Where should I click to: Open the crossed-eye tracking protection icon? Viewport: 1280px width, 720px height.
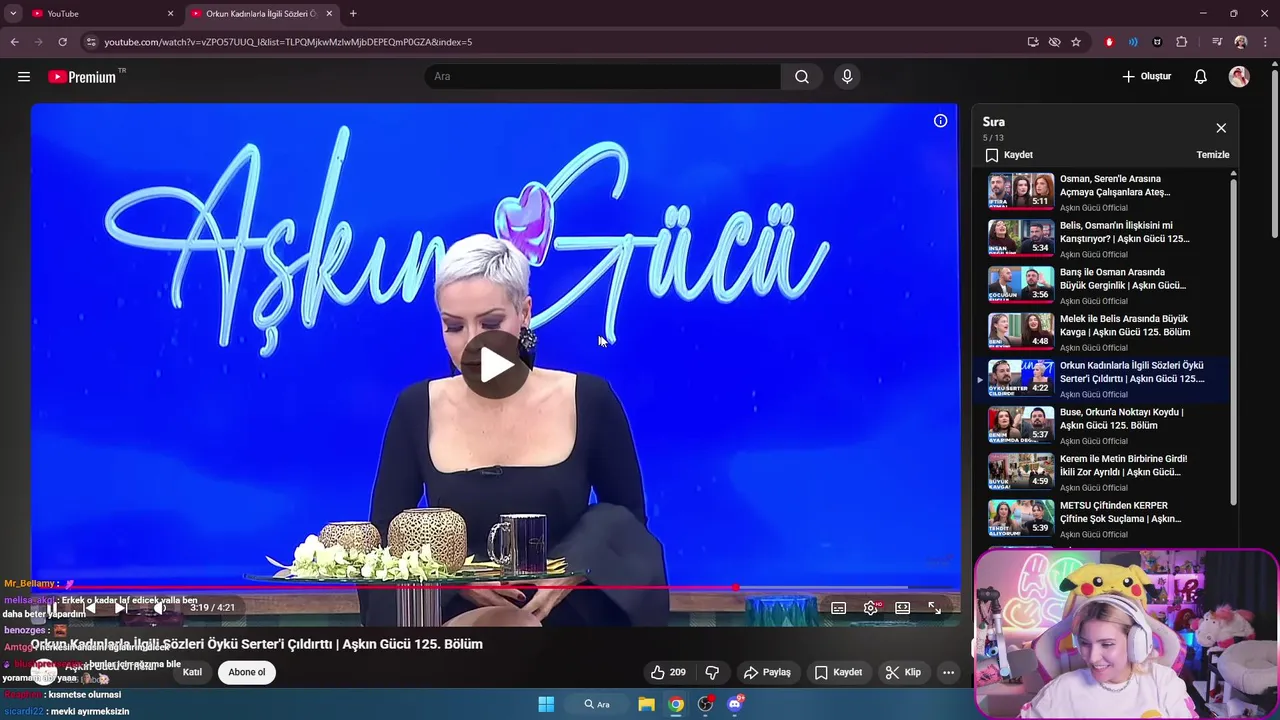[x=1054, y=42]
